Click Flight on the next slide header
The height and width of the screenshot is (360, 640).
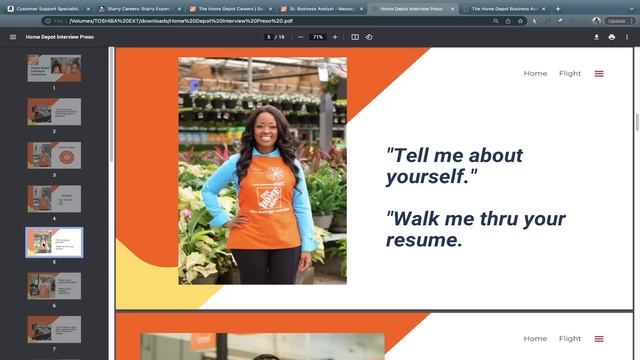[x=570, y=339]
